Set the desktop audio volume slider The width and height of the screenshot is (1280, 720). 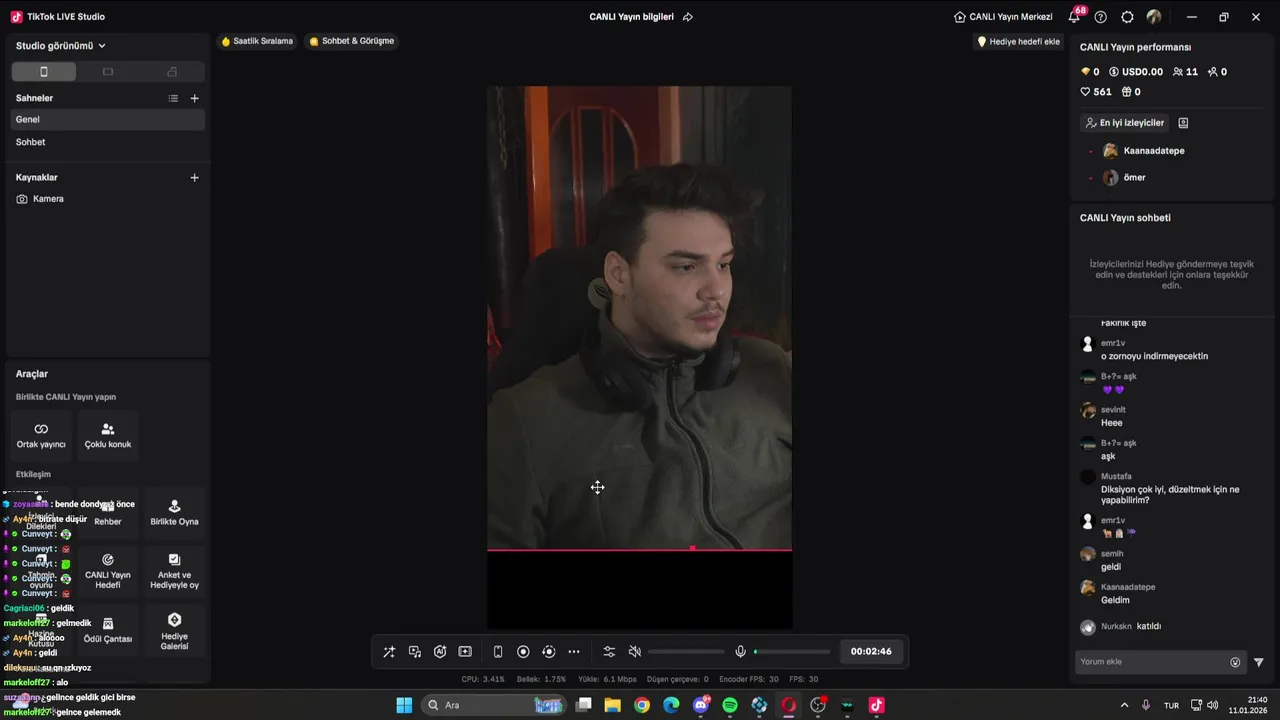click(686, 652)
